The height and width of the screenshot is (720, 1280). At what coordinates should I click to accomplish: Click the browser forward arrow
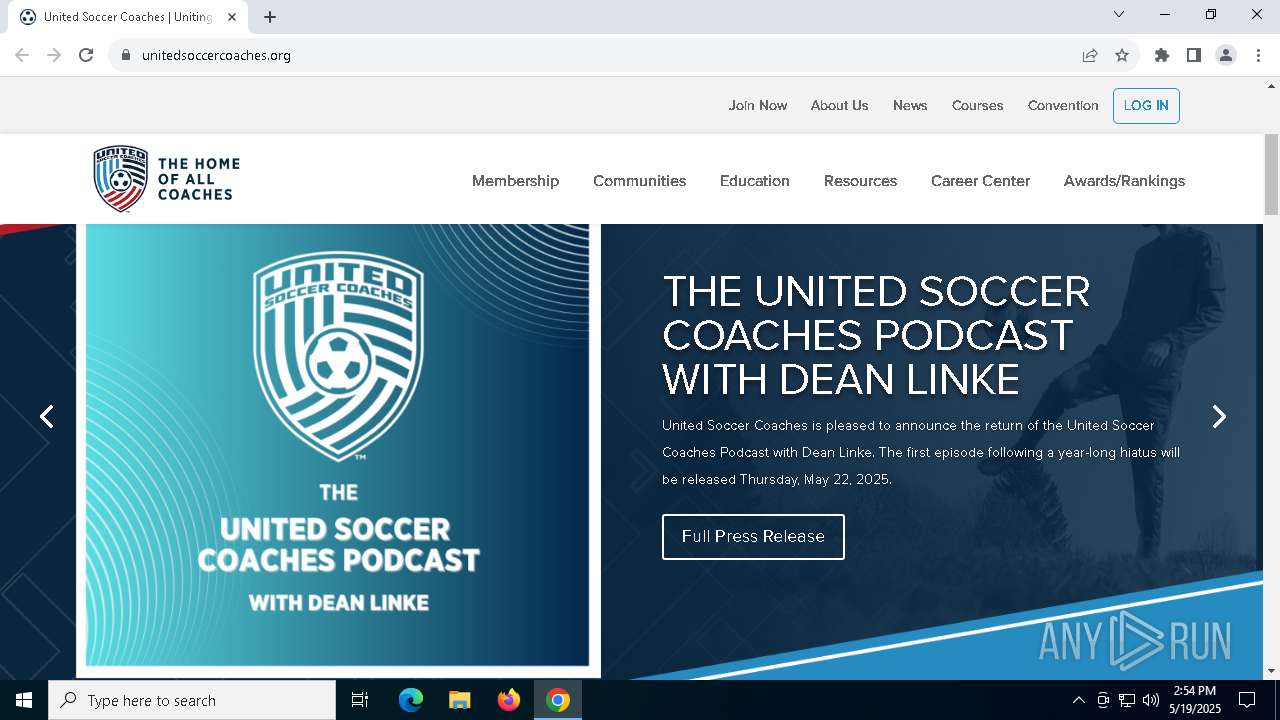click(54, 55)
